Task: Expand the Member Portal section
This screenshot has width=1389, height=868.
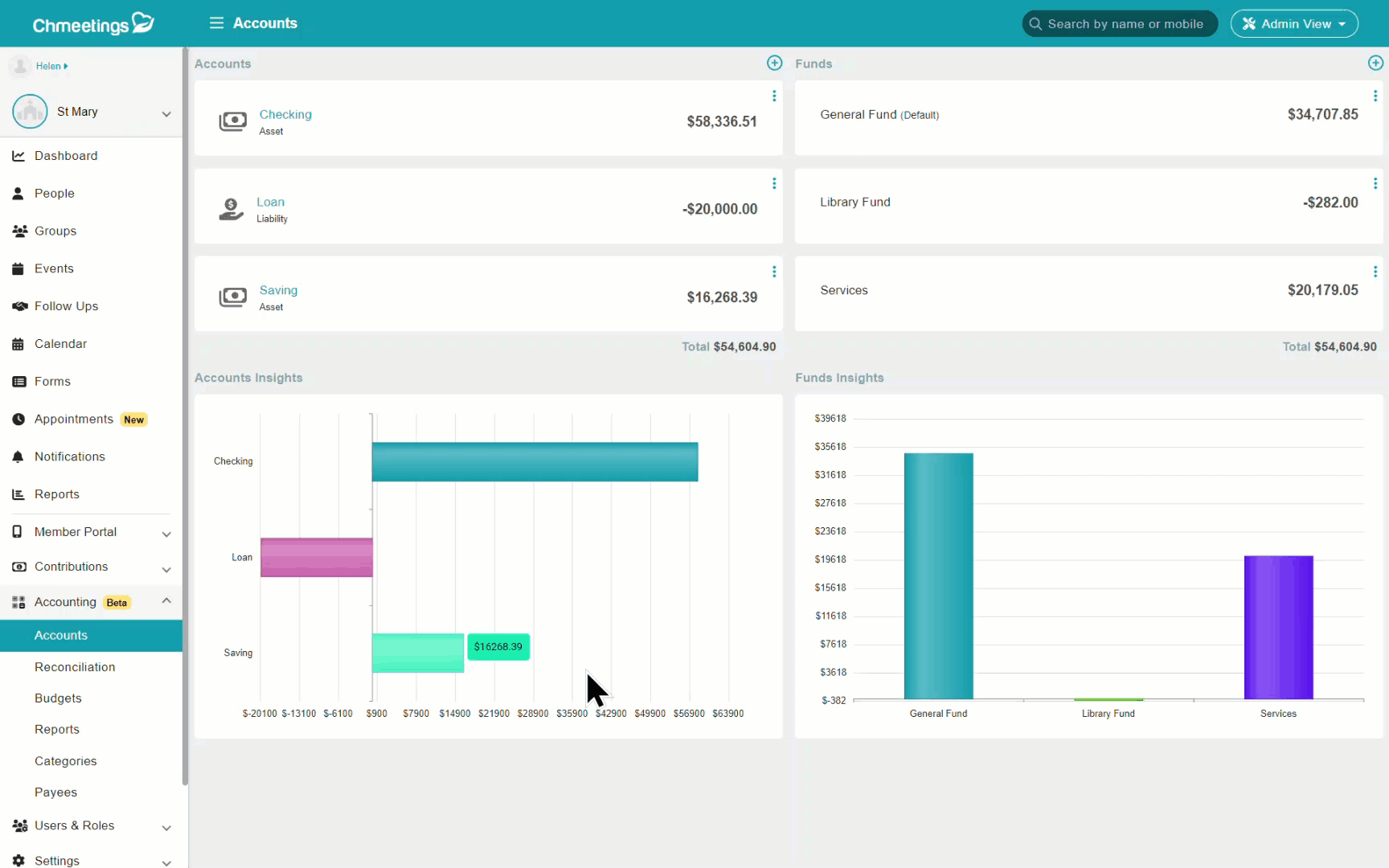Action: [166, 534]
